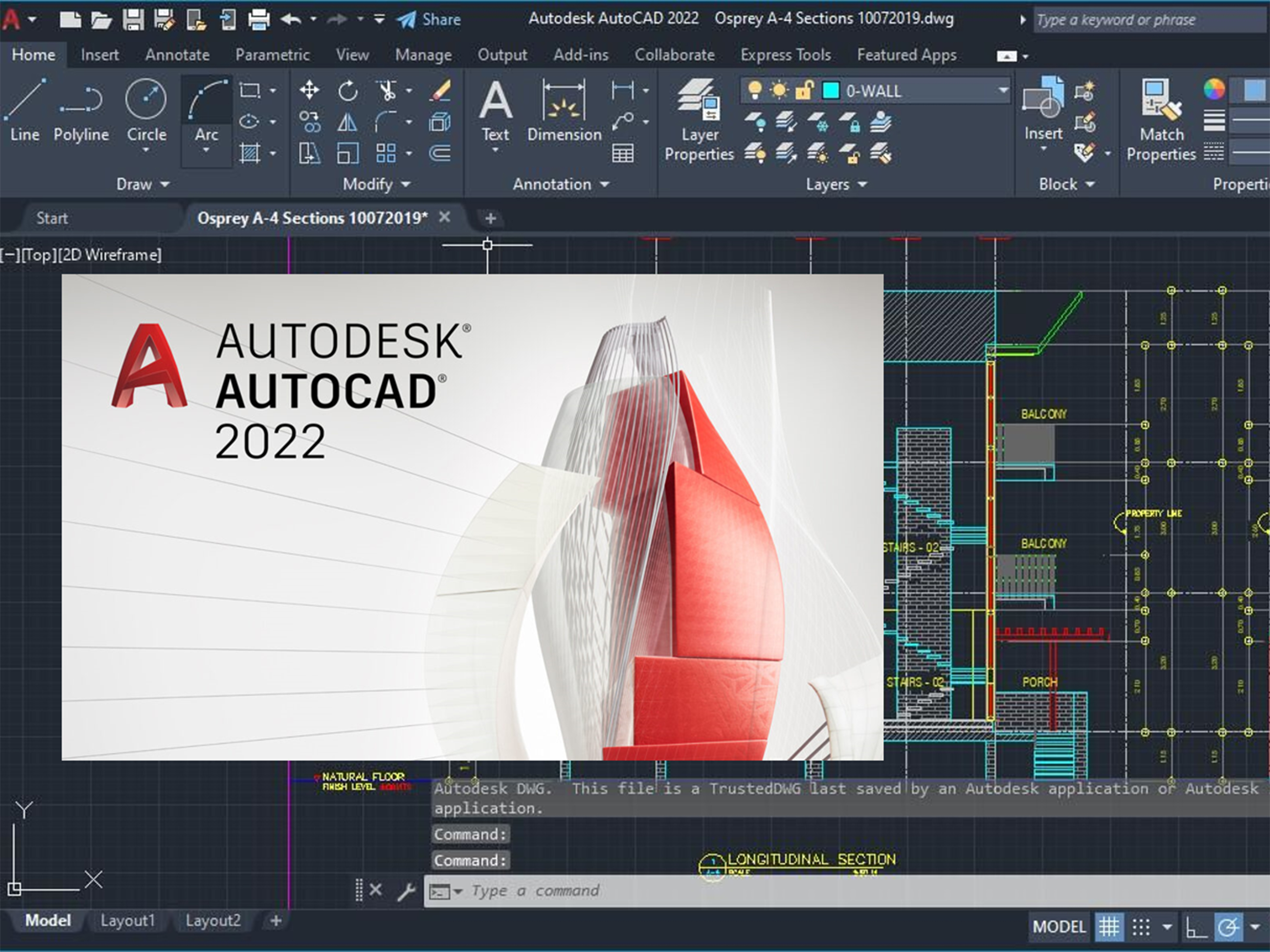
Task: Toggle drawing grid display in status bar
Action: (1109, 927)
